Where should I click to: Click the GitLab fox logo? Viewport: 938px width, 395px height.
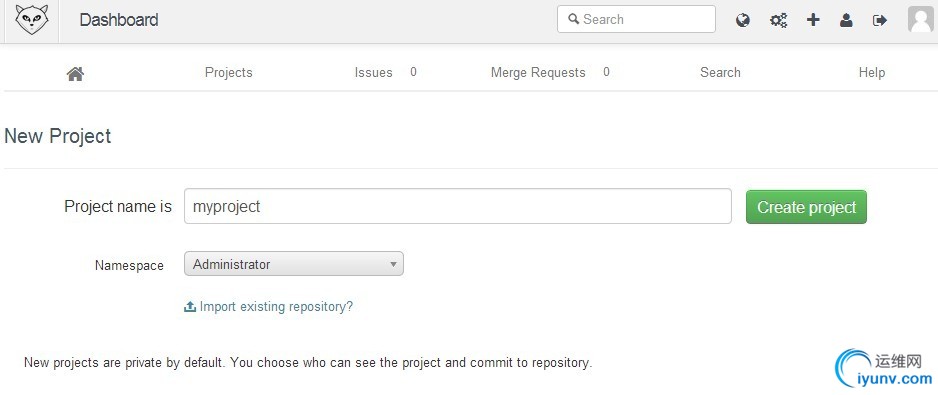coord(32,19)
